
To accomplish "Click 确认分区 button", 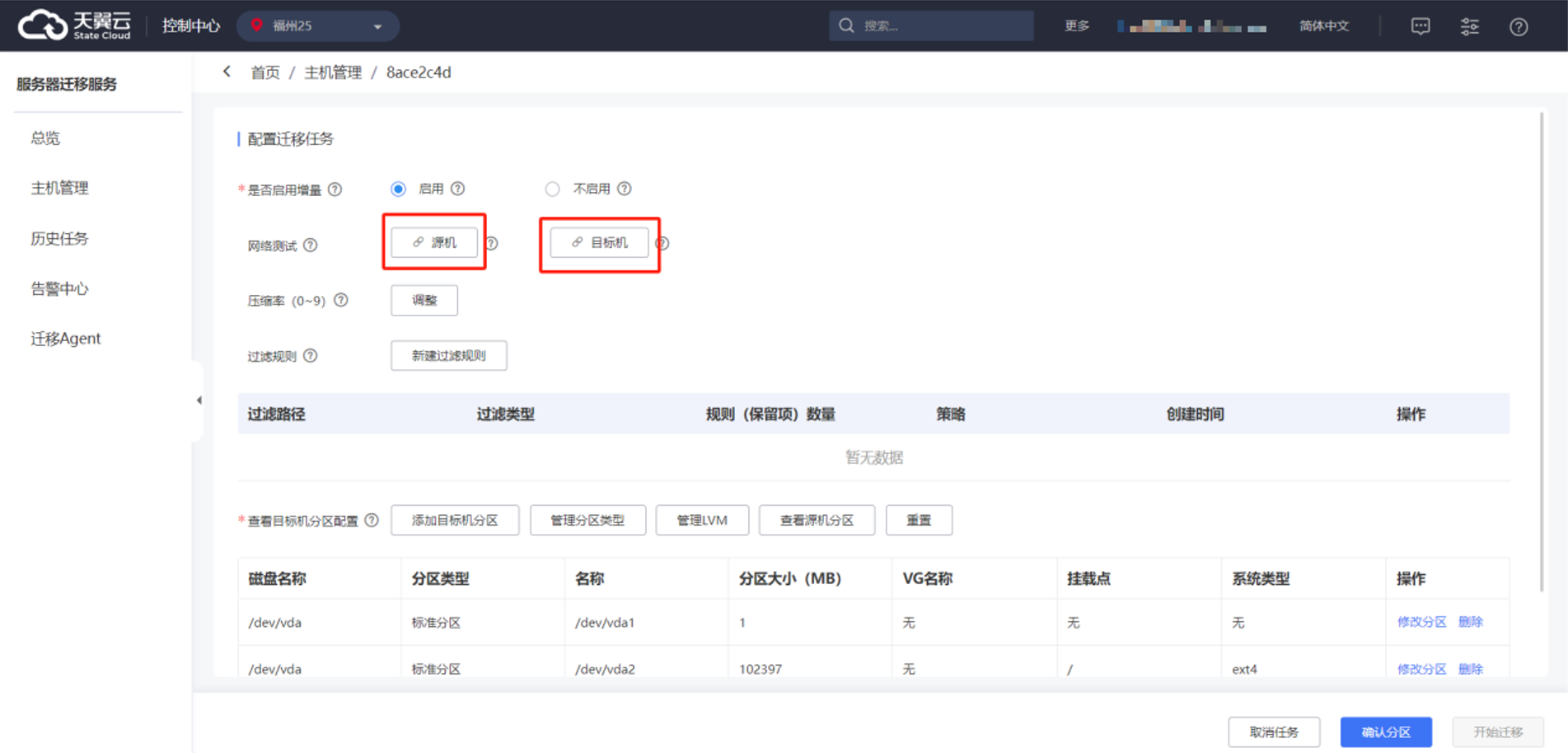I will [x=1386, y=732].
